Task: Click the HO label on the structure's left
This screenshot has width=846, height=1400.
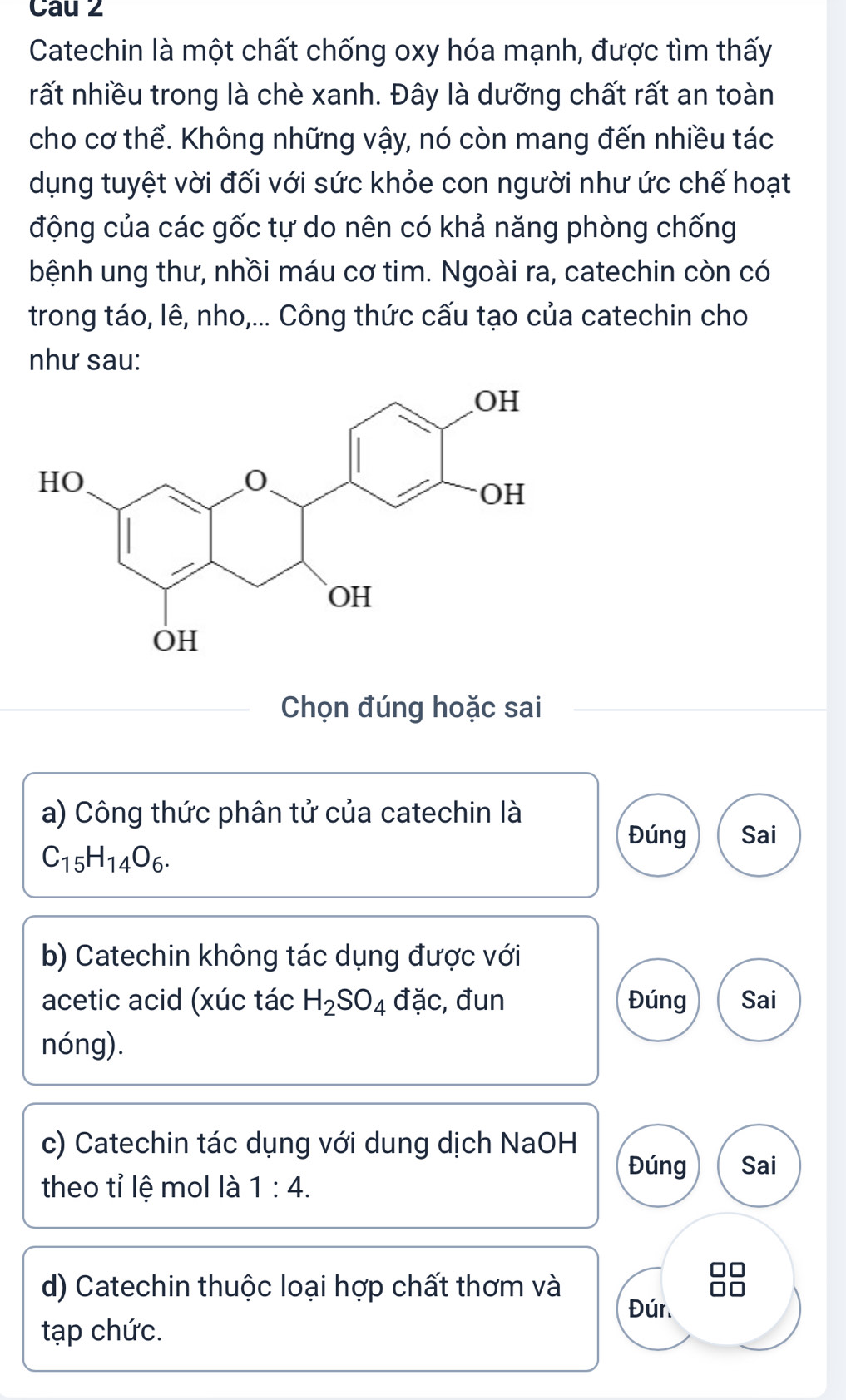Action: (62, 482)
